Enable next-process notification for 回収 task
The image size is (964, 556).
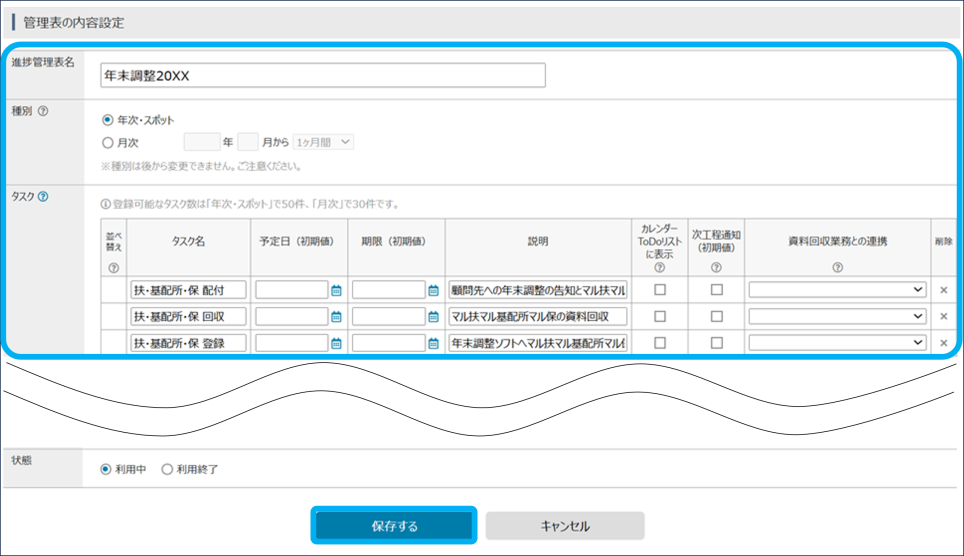716,317
